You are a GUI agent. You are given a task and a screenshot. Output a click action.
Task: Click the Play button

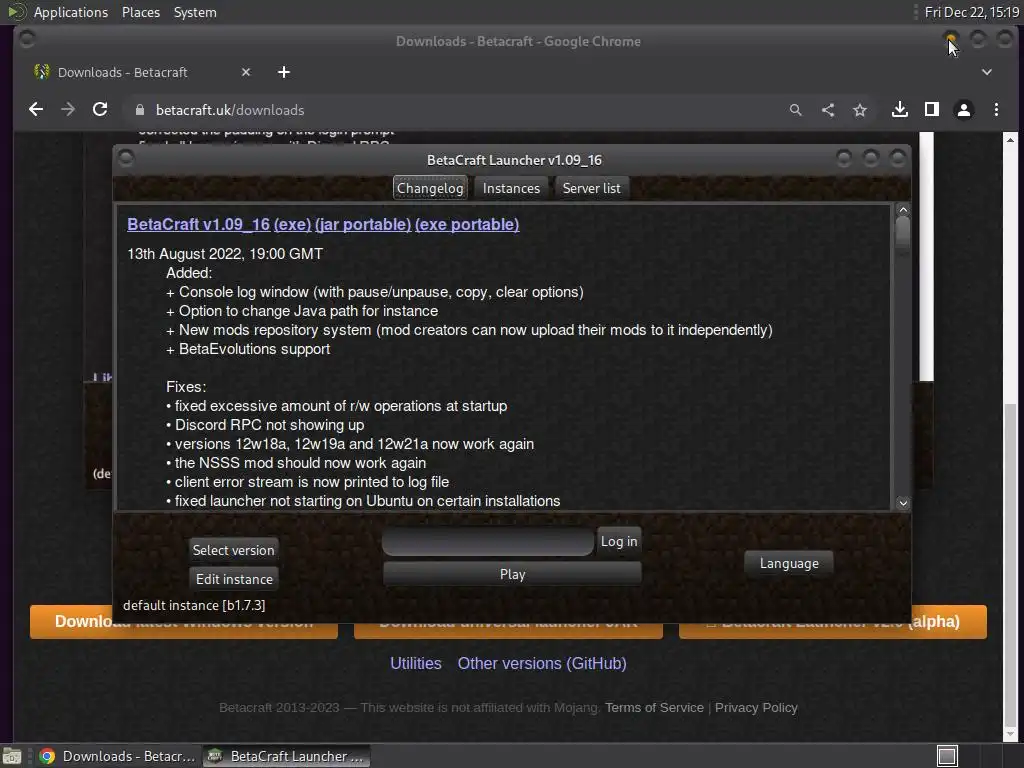(x=512, y=574)
